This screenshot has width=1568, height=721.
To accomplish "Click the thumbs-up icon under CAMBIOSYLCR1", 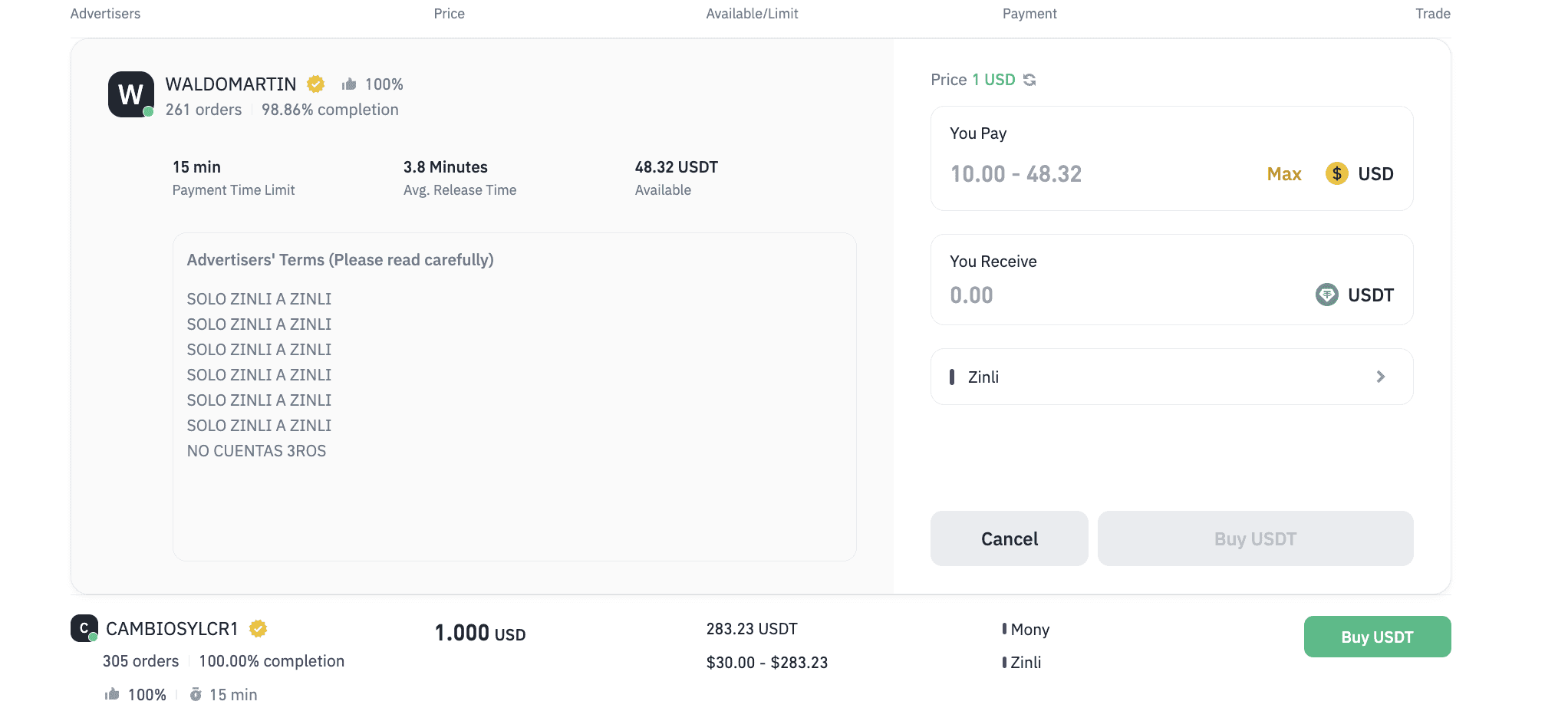I will (112, 694).
